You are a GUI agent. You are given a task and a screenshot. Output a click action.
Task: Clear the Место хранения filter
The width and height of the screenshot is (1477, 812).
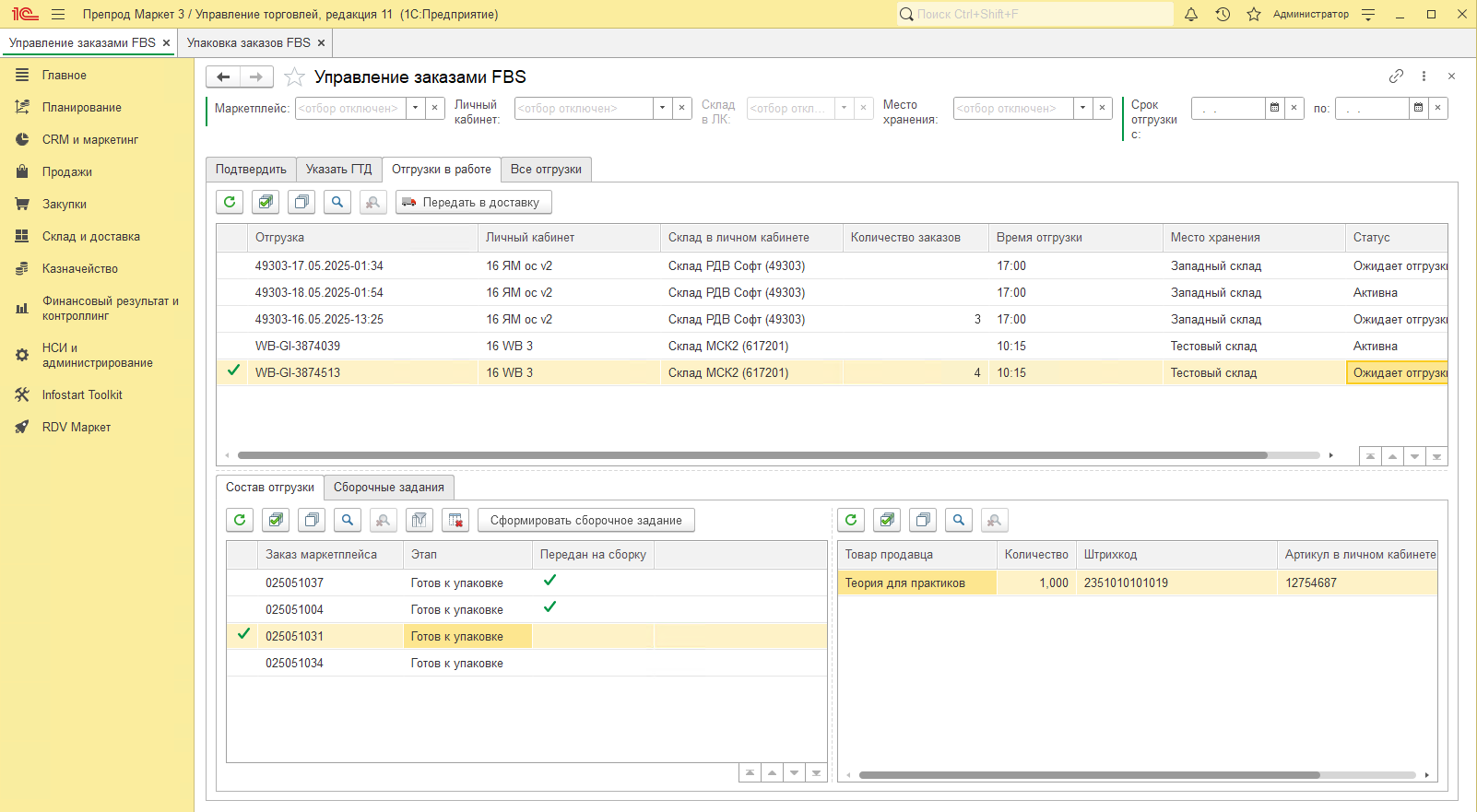(x=1103, y=108)
